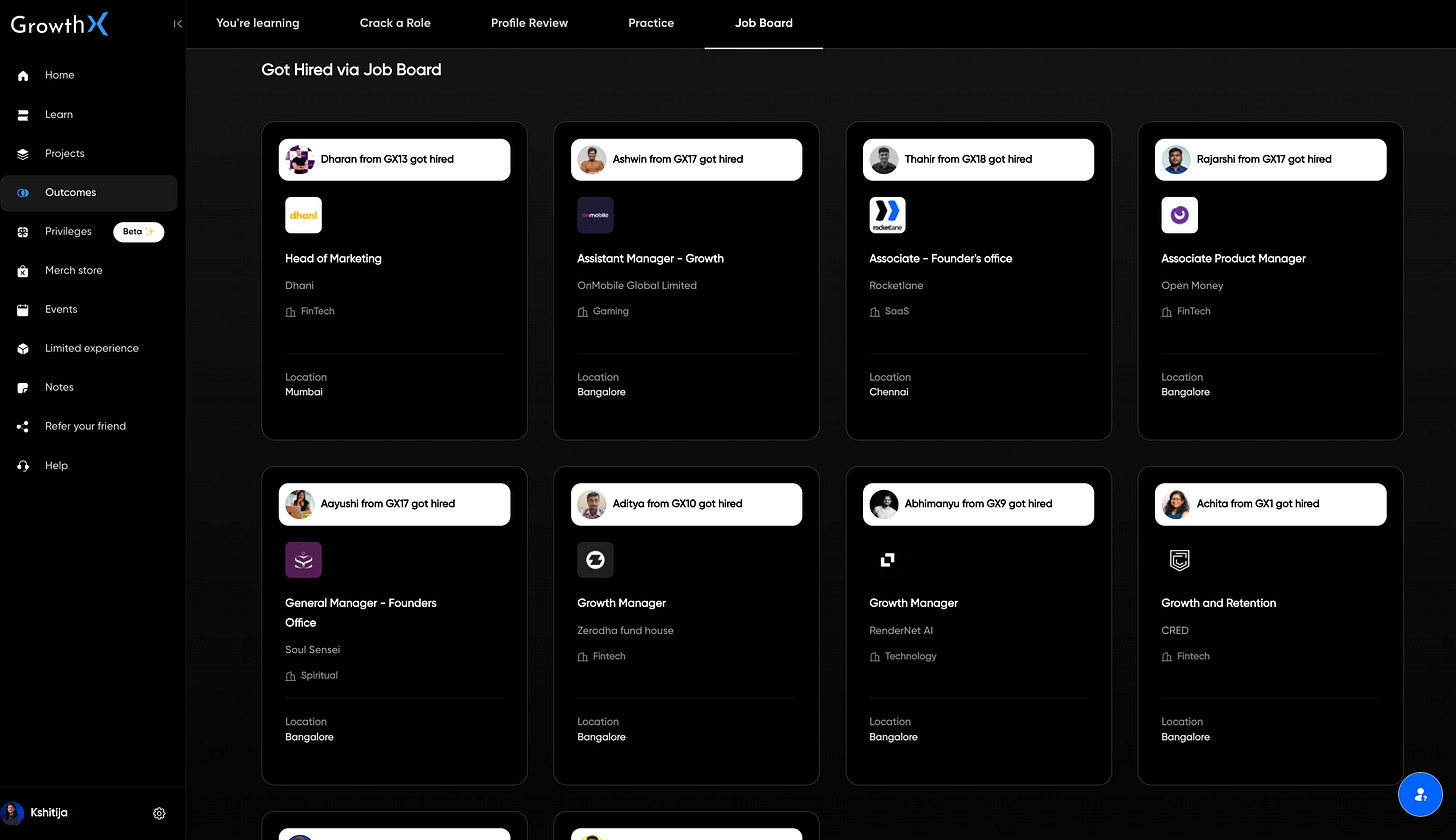Open Limited experience label
1456x840 pixels.
(x=92, y=348)
